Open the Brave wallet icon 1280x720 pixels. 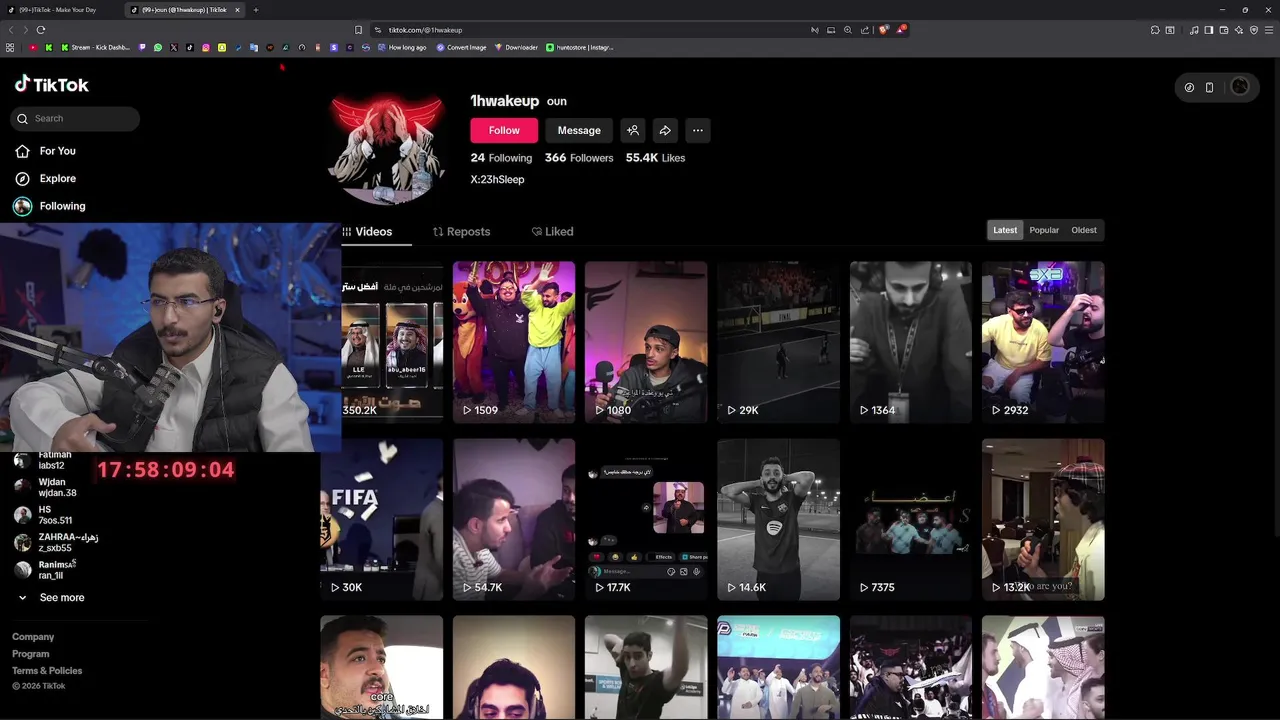tap(1224, 30)
